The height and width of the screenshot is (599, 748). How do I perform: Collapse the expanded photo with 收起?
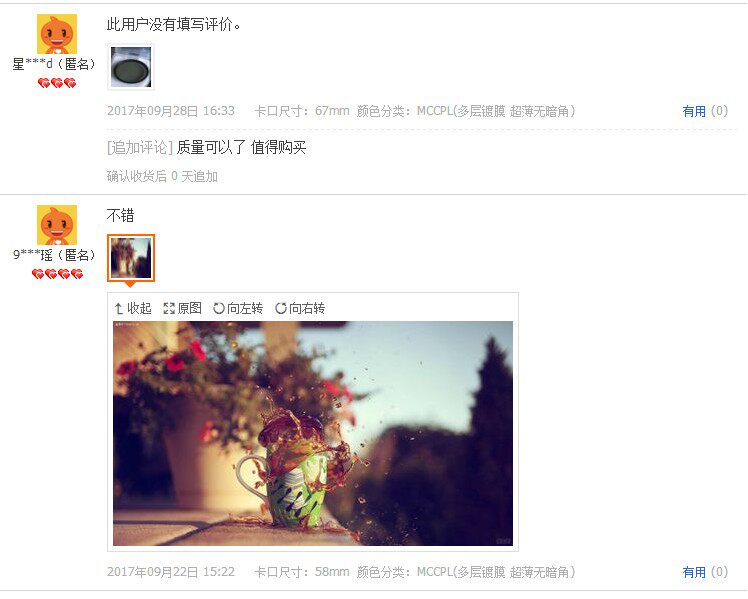click(x=133, y=309)
